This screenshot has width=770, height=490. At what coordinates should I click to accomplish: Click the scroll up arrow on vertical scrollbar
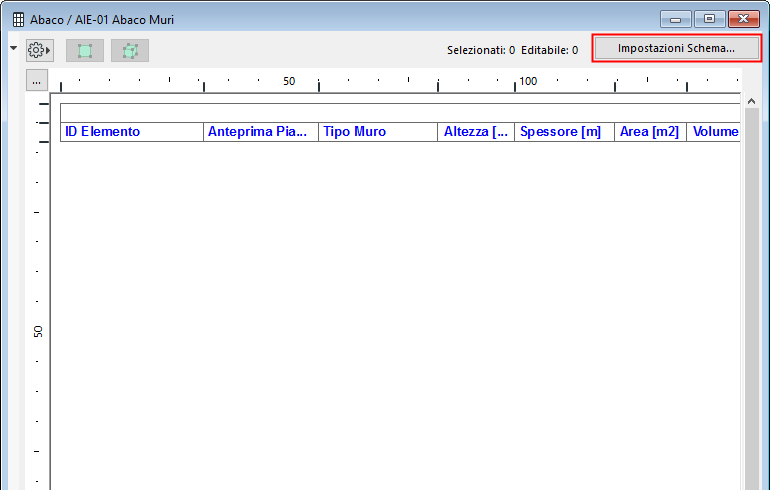click(x=751, y=101)
